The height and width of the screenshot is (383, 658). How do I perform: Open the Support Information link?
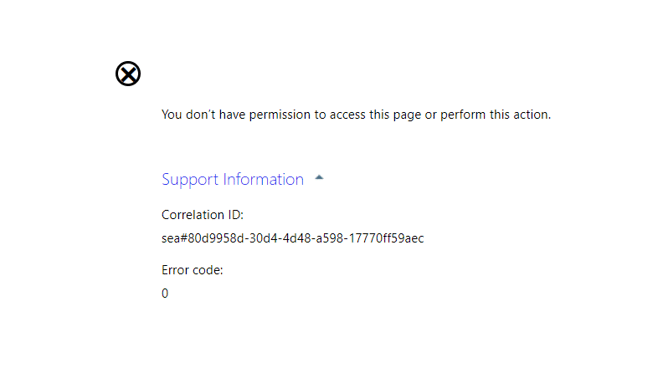coord(232,180)
